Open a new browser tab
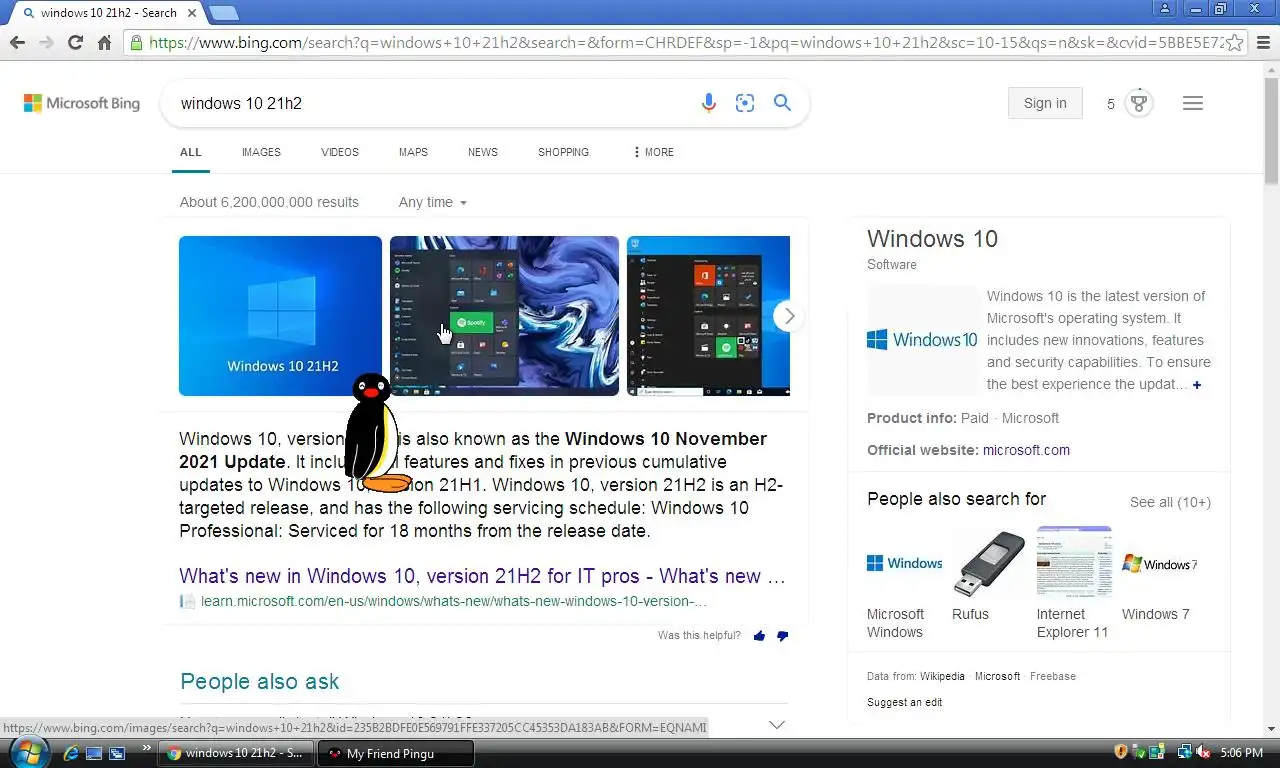 pos(223,13)
